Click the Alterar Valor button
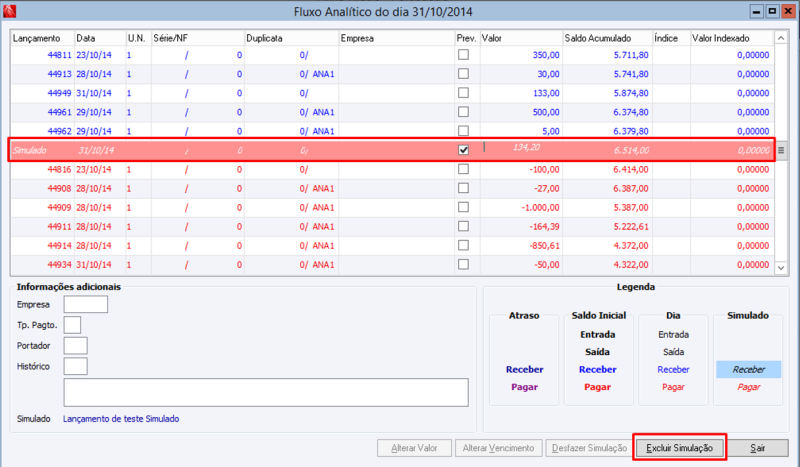 414,448
